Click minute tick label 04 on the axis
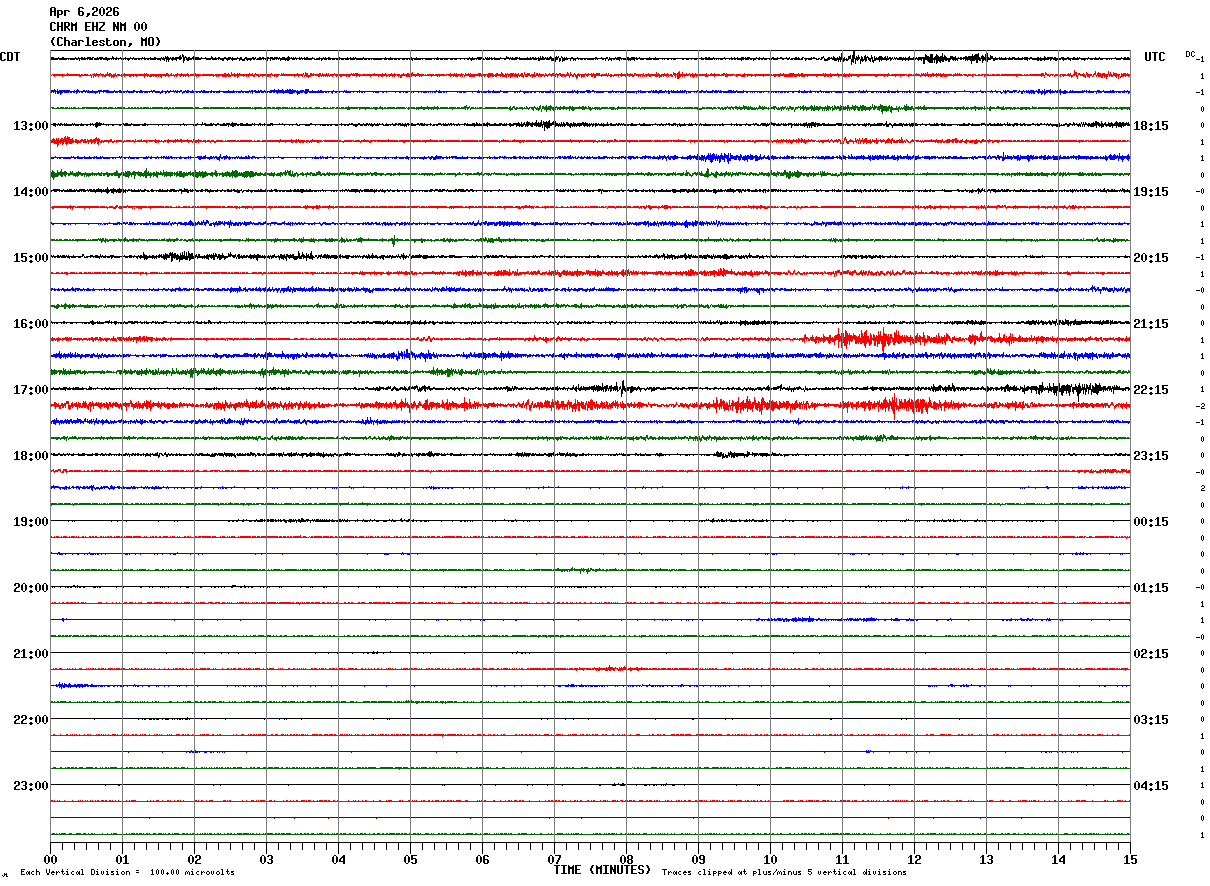 tap(338, 859)
